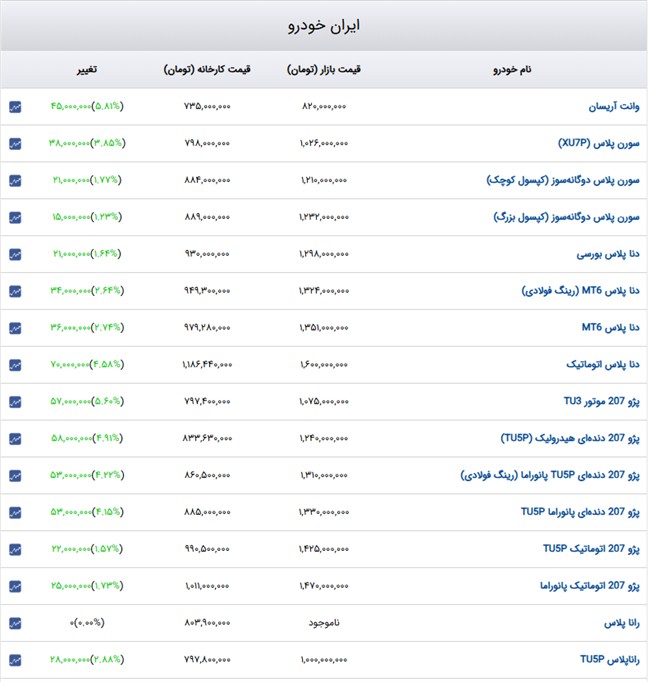This screenshot has width=650, height=682.
Task: View the chart icon for پژو 207 موتور TU3
Action: pos(15,402)
